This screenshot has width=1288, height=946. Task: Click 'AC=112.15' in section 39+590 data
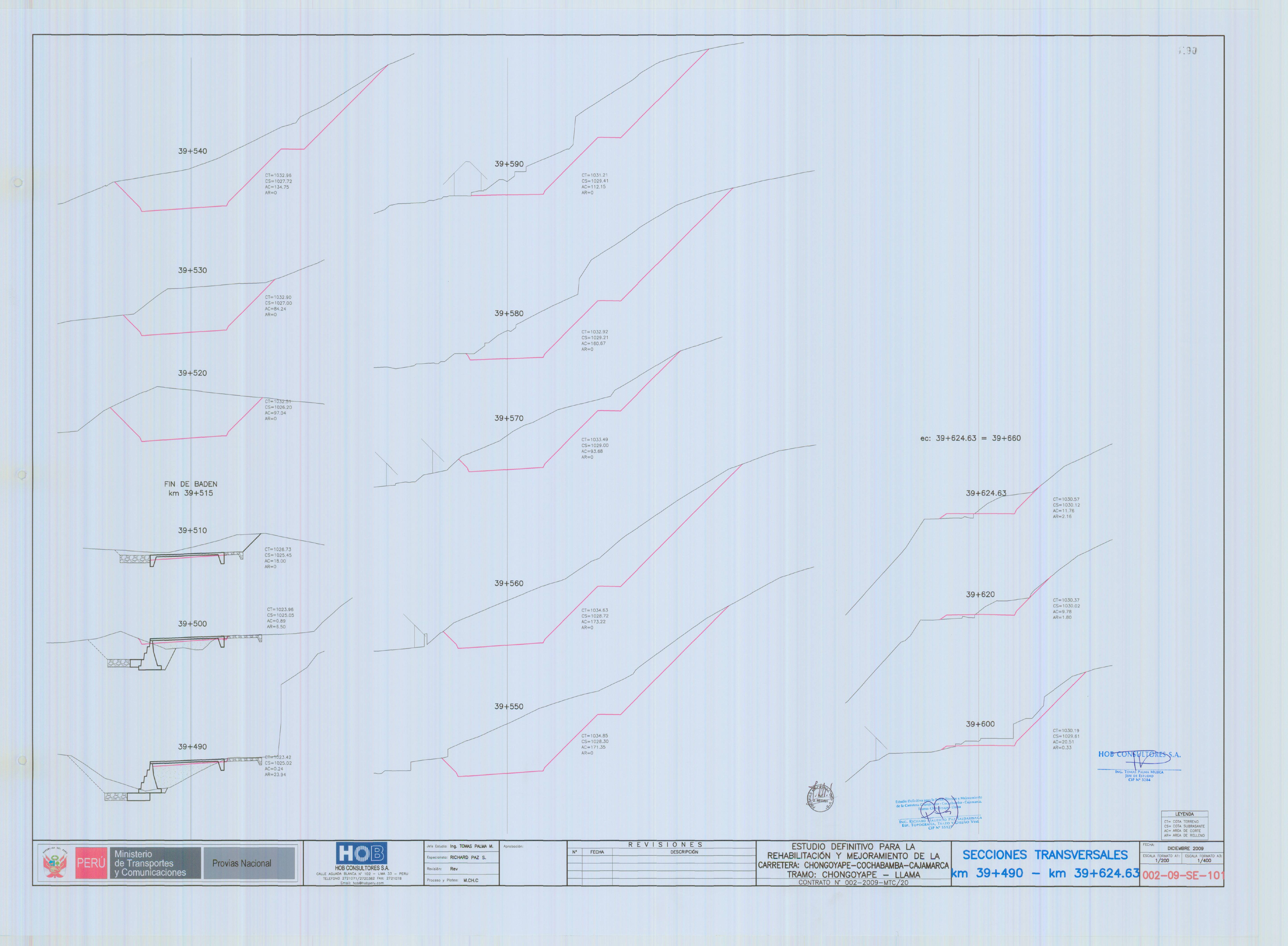[593, 187]
